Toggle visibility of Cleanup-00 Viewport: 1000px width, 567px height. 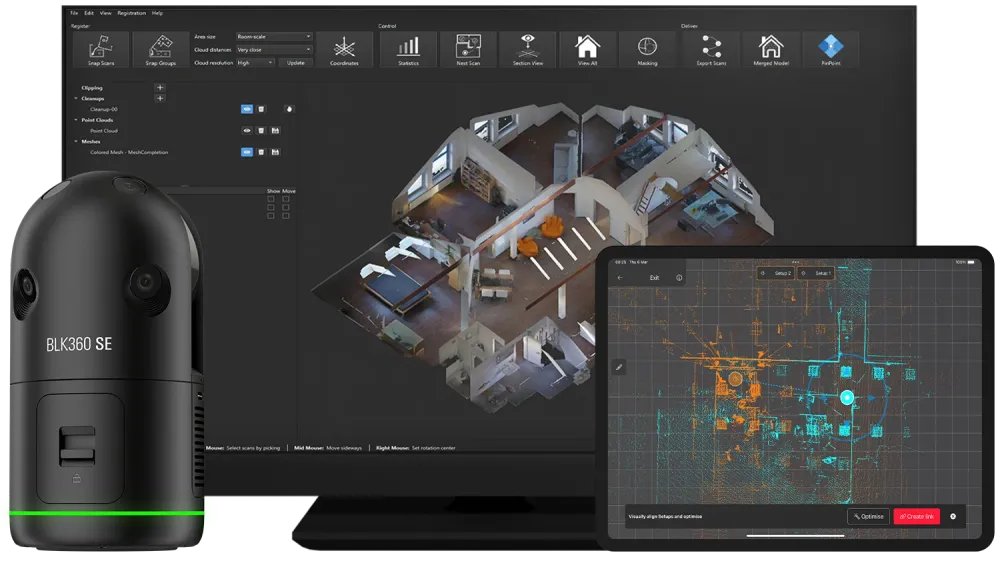(247, 109)
